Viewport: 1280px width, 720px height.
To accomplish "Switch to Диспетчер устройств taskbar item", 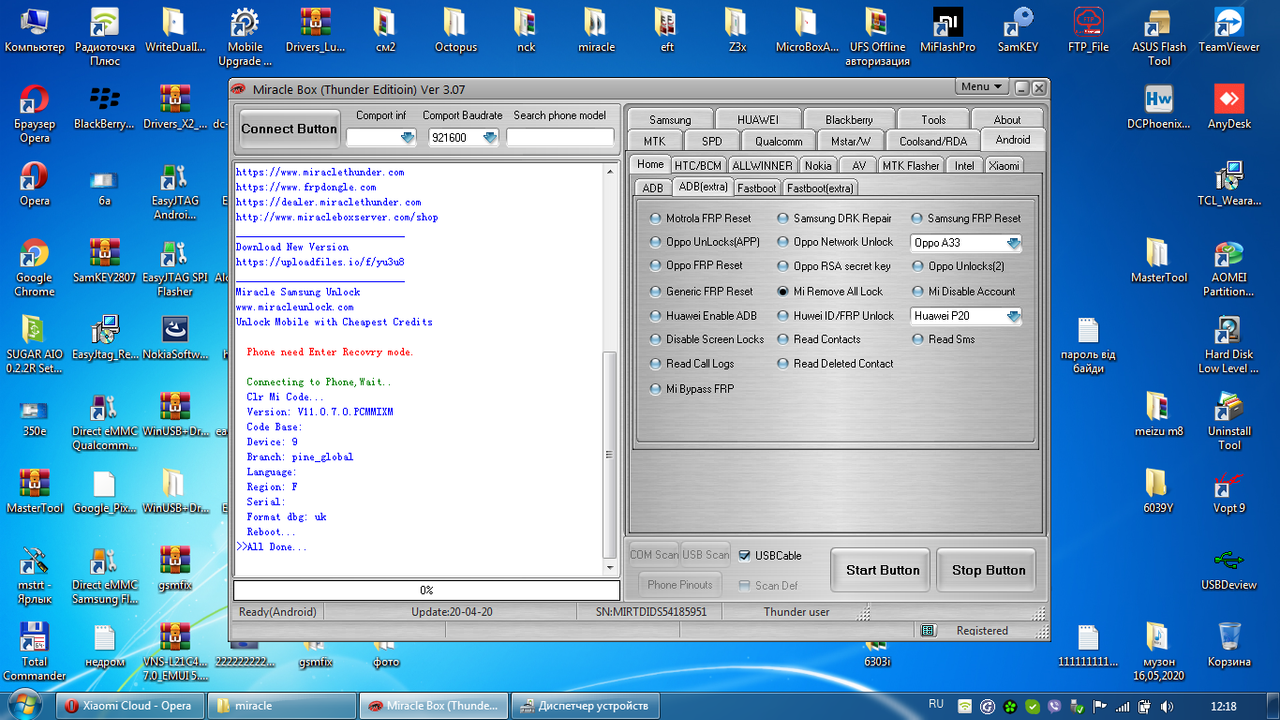I will pos(586,705).
